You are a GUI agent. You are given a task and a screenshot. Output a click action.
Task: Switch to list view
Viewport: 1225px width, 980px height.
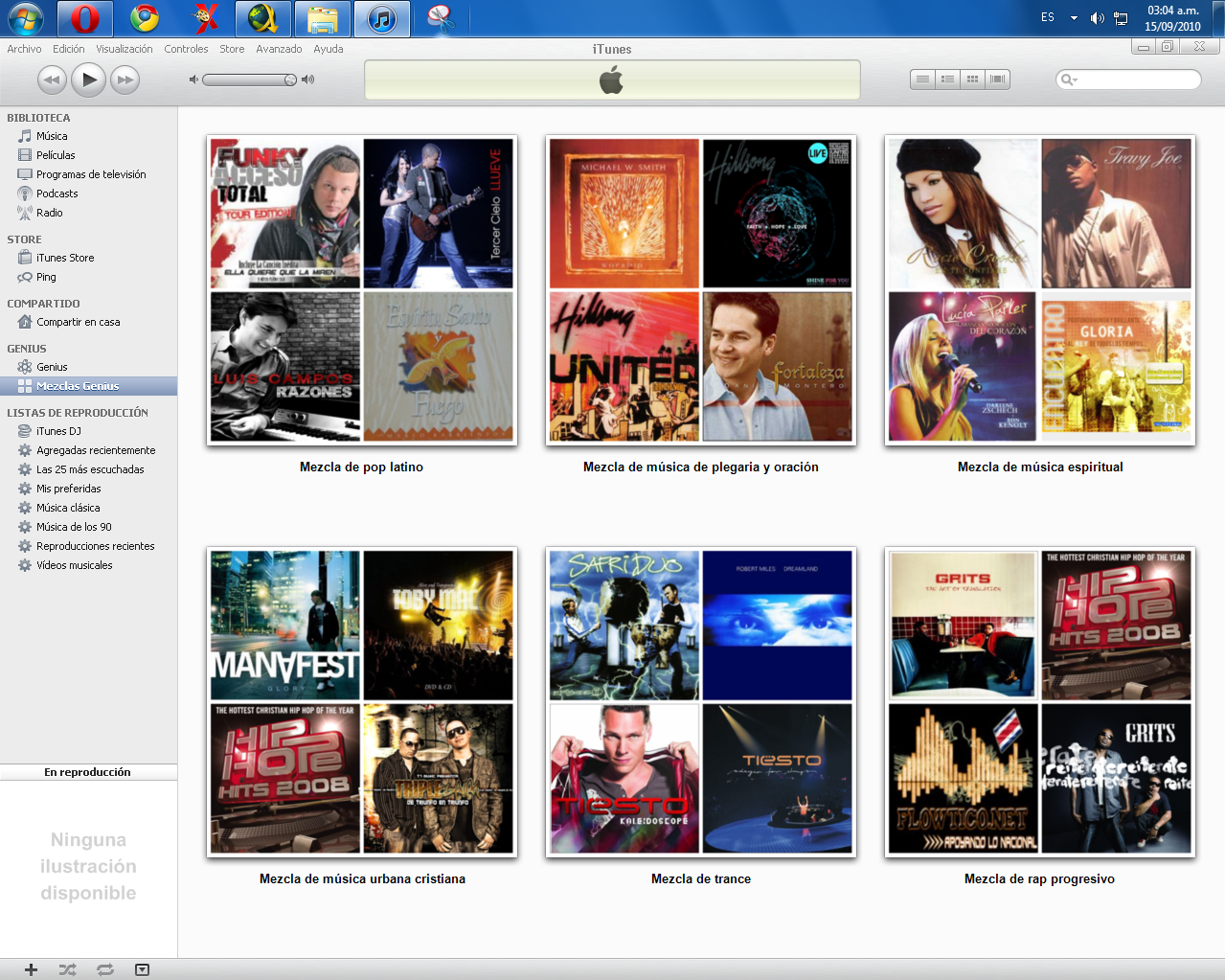[x=922, y=80]
